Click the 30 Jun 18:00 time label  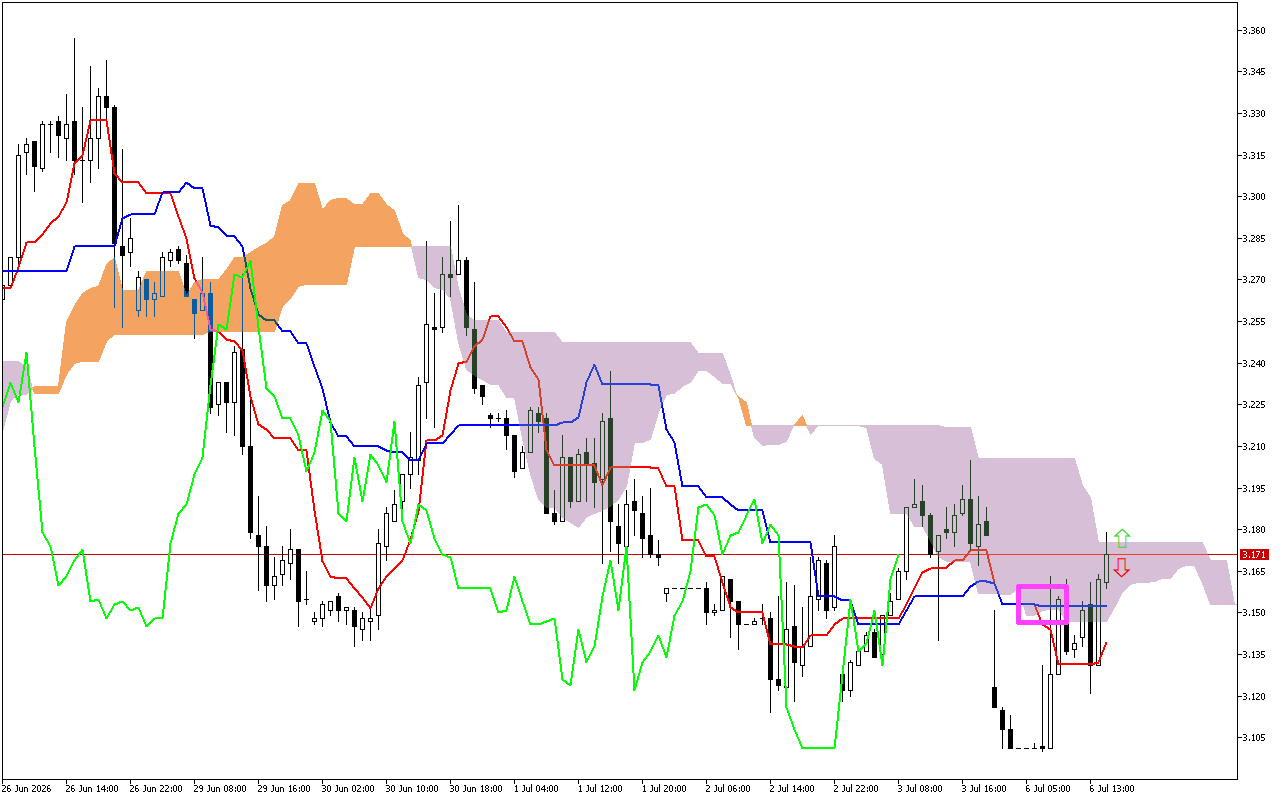(475, 788)
